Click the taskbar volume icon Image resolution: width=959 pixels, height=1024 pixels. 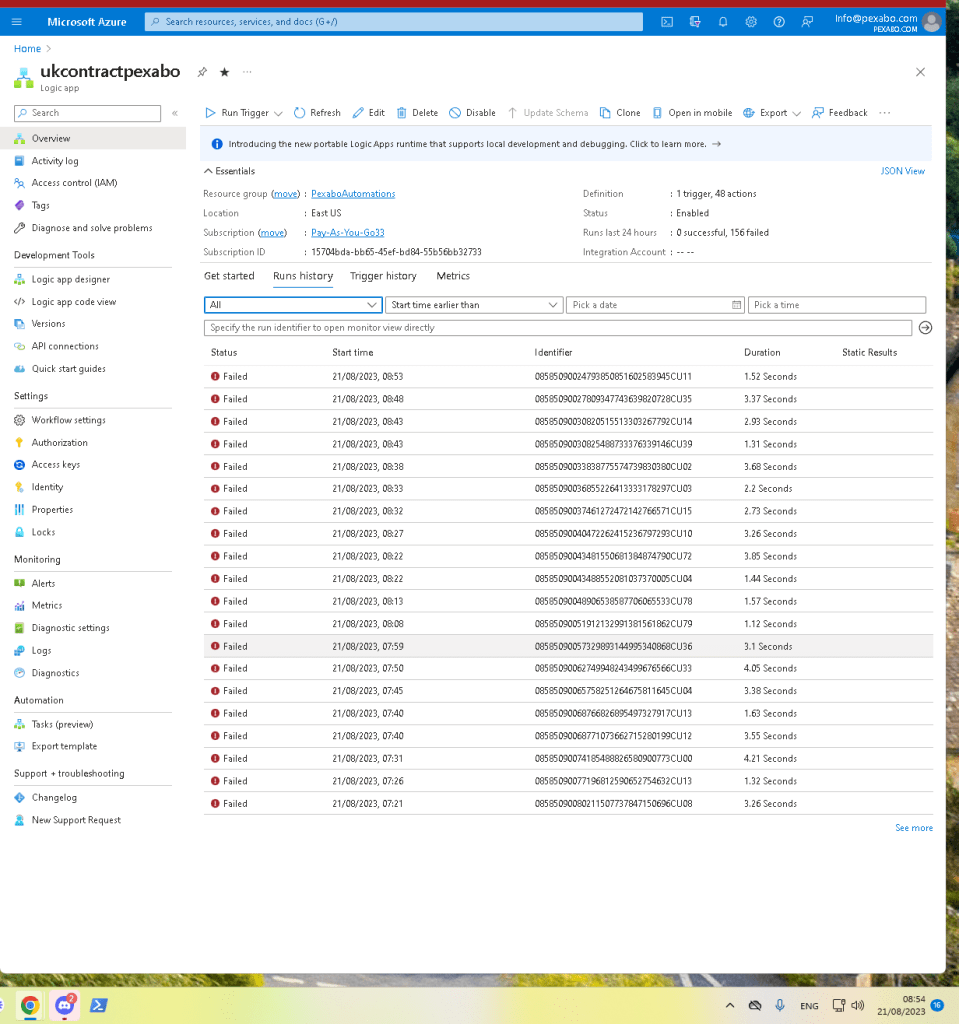(x=858, y=1005)
